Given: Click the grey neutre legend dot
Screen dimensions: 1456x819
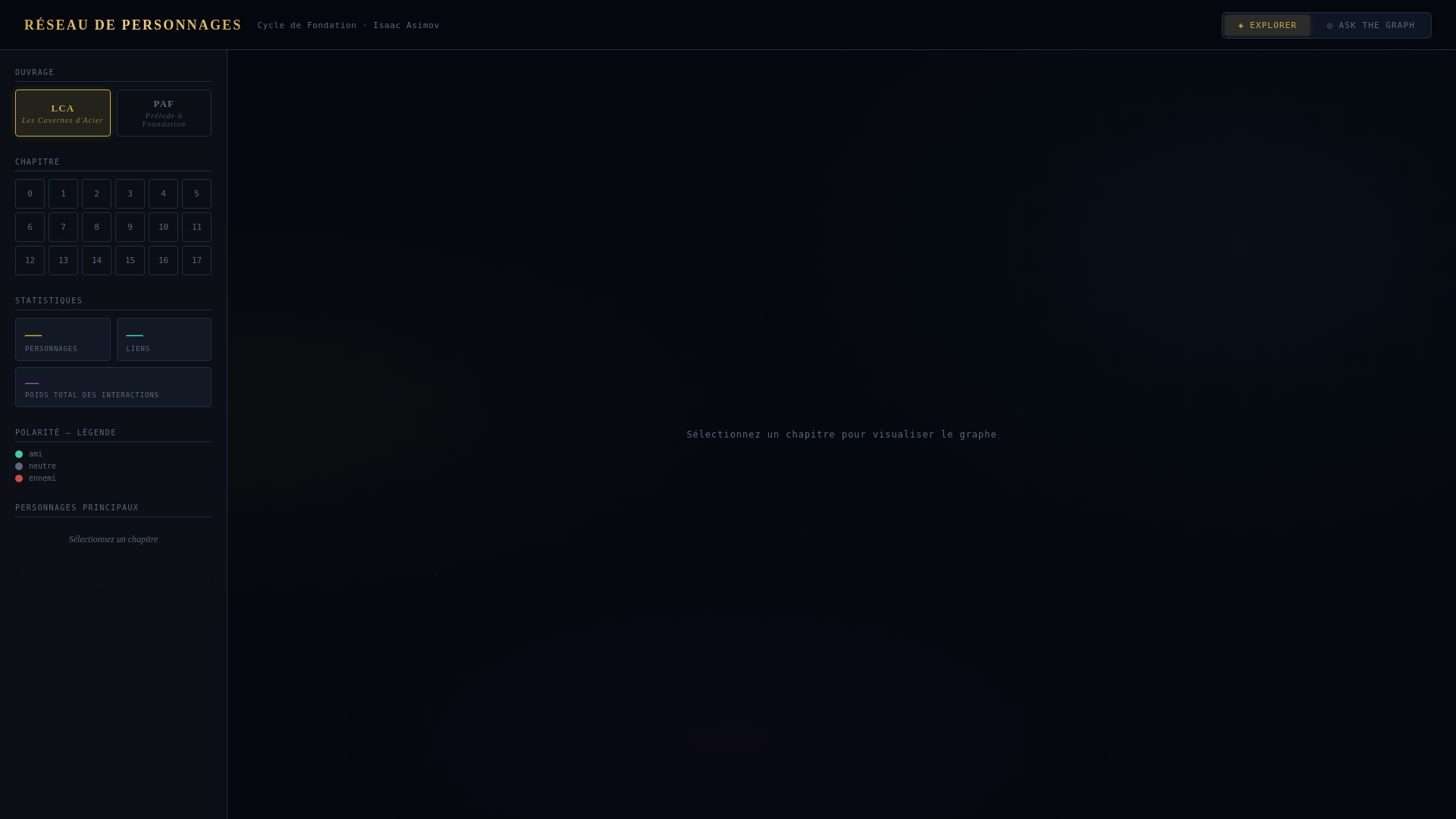Looking at the screenshot, I should 19,466.
